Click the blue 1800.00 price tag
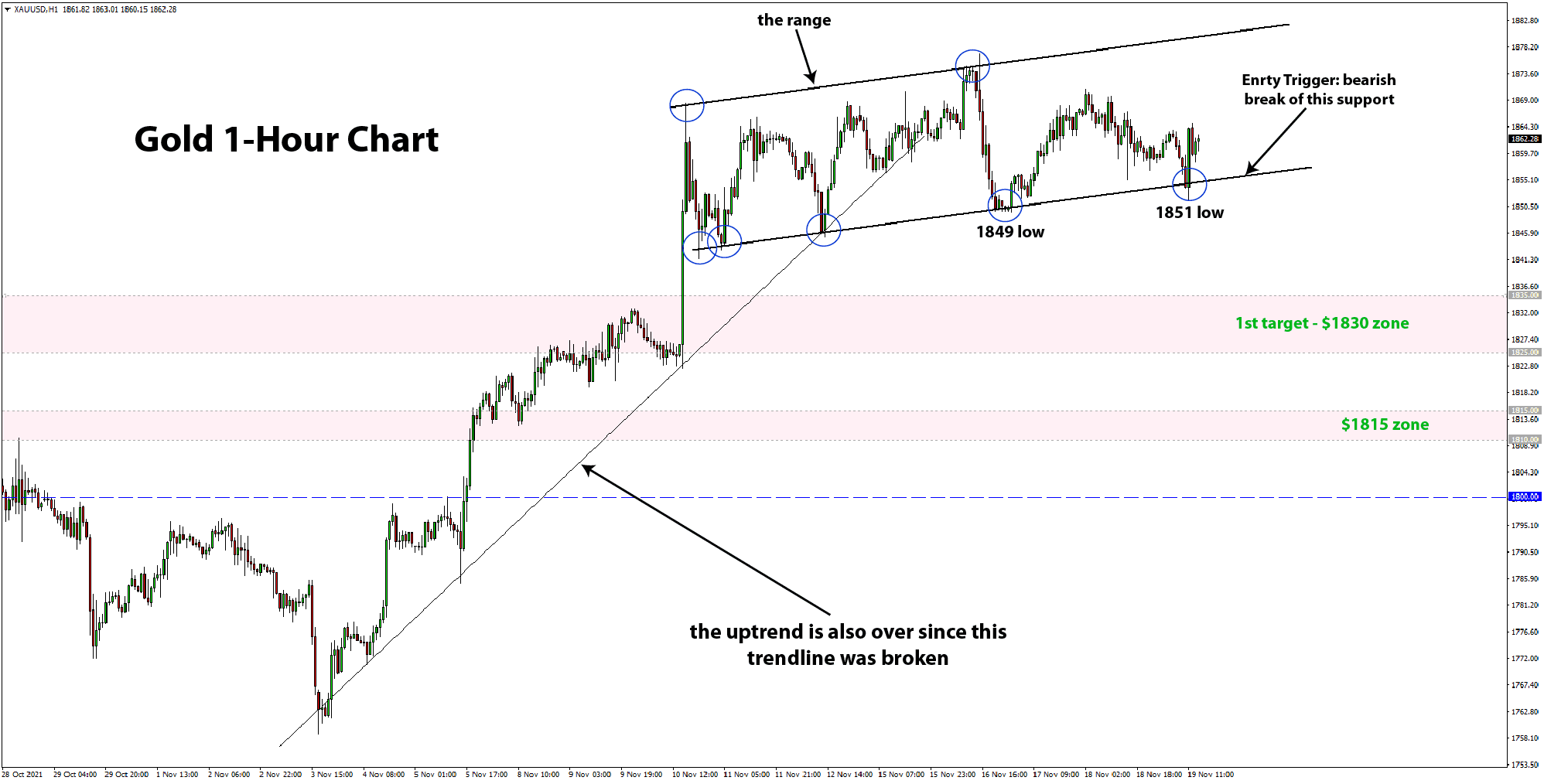 click(1525, 497)
